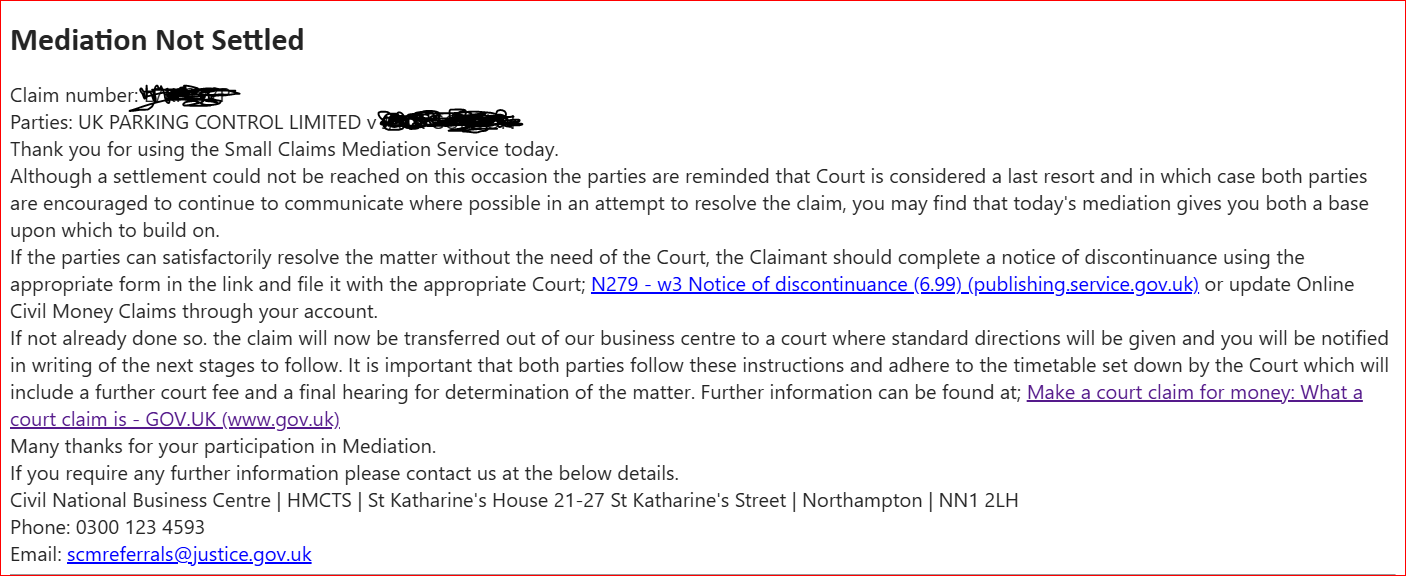
Task: Click the Mediation Not Settled heading
Action: [157, 40]
